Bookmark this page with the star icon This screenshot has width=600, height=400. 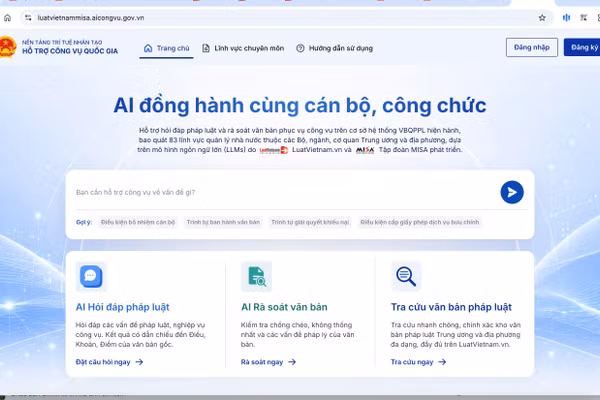(x=542, y=18)
